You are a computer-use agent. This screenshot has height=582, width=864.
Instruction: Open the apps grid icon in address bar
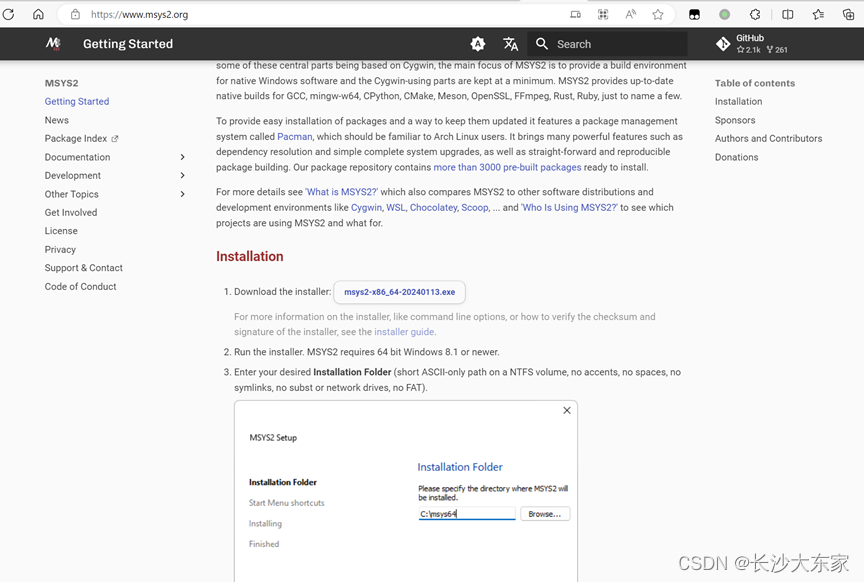coord(603,14)
